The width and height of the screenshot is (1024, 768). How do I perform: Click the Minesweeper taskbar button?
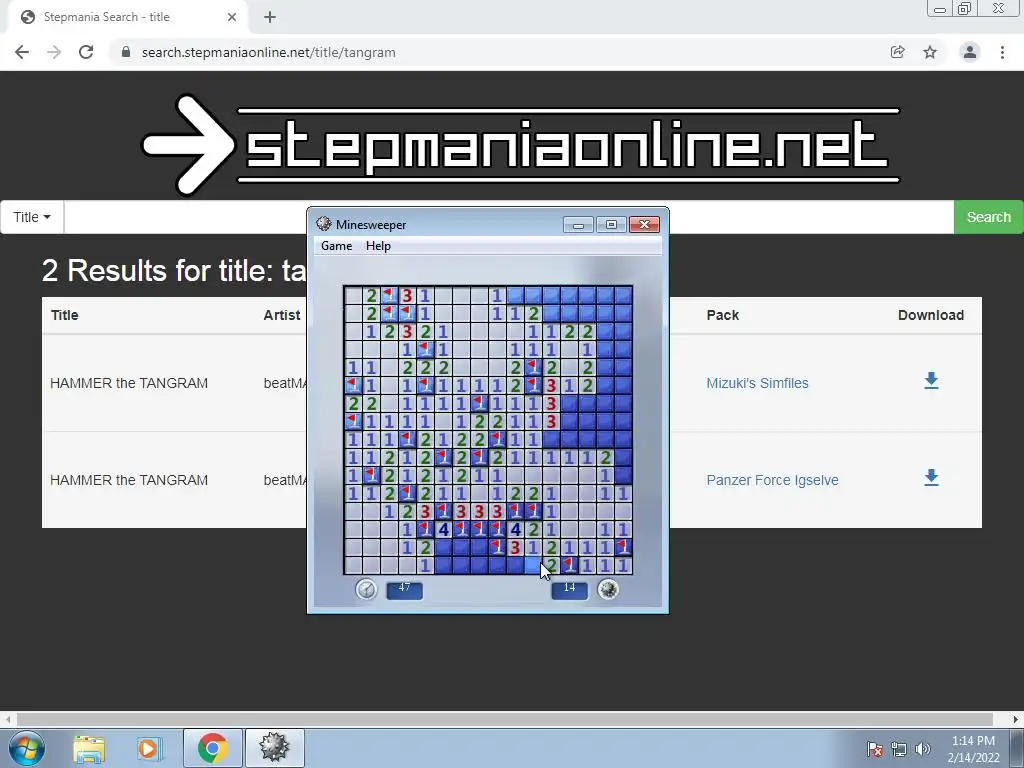274,748
